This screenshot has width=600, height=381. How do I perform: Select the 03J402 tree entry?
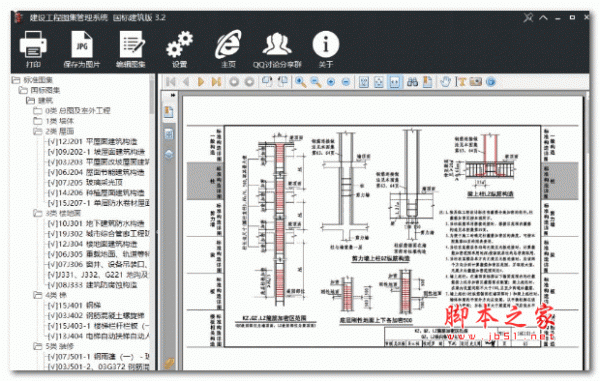[x=96, y=316]
